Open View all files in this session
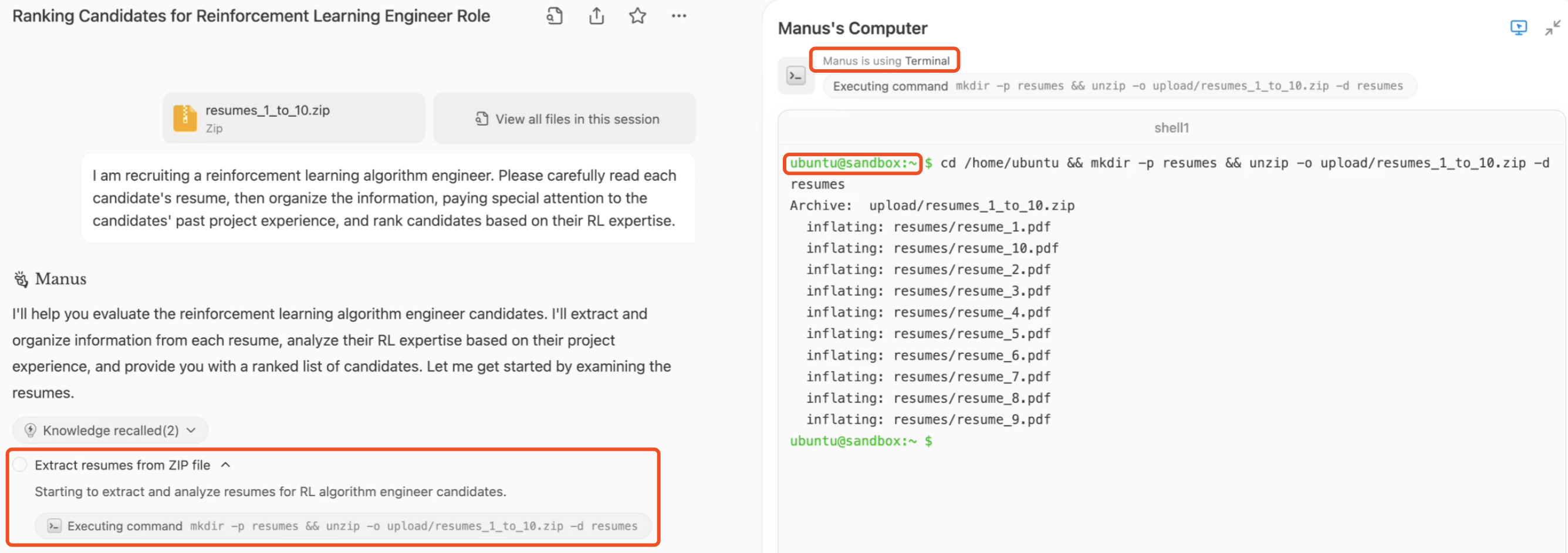 tap(565, 119)
